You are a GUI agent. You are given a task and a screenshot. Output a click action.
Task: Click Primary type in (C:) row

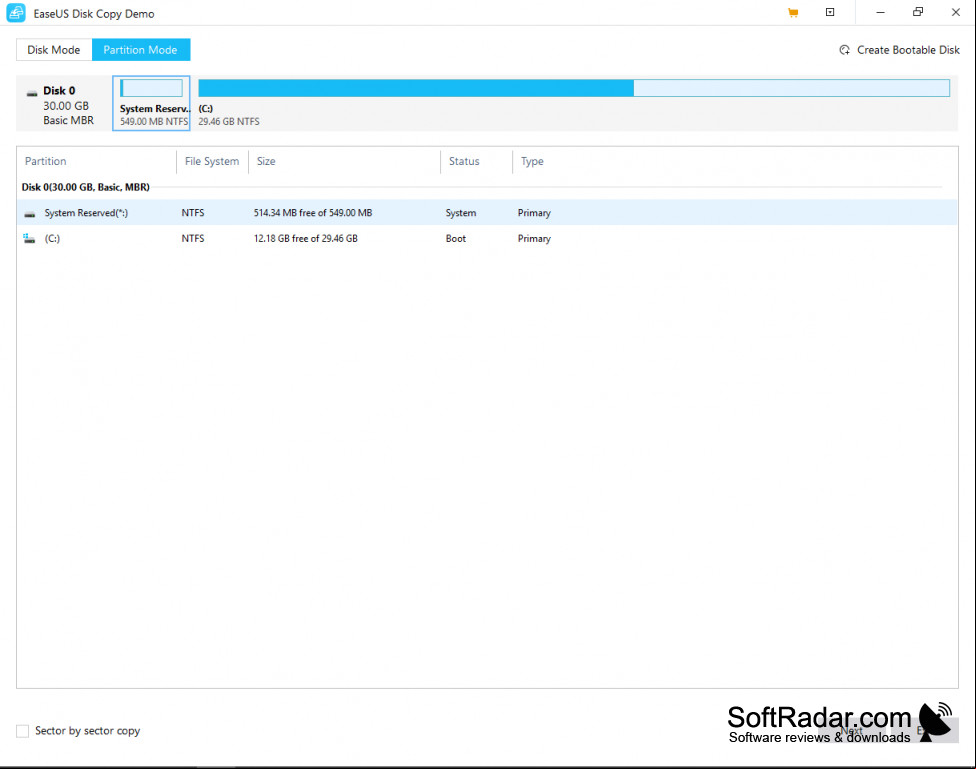pyautogui.click(x=534, y=238)
